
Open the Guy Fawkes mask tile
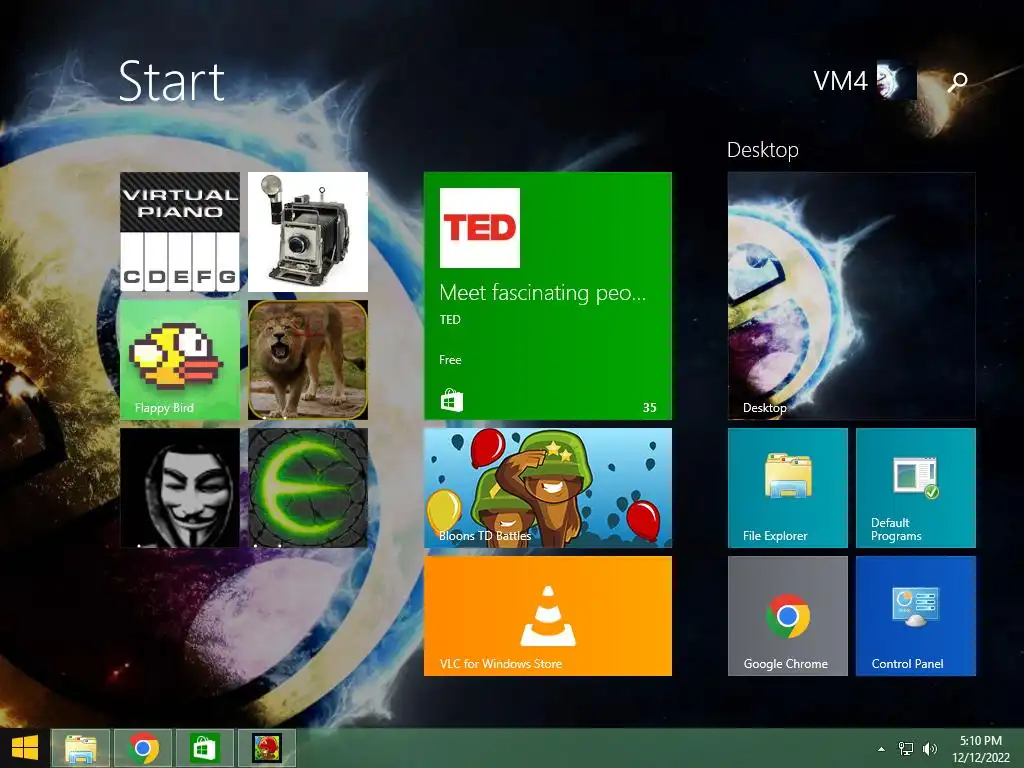(x=180, y=488)
